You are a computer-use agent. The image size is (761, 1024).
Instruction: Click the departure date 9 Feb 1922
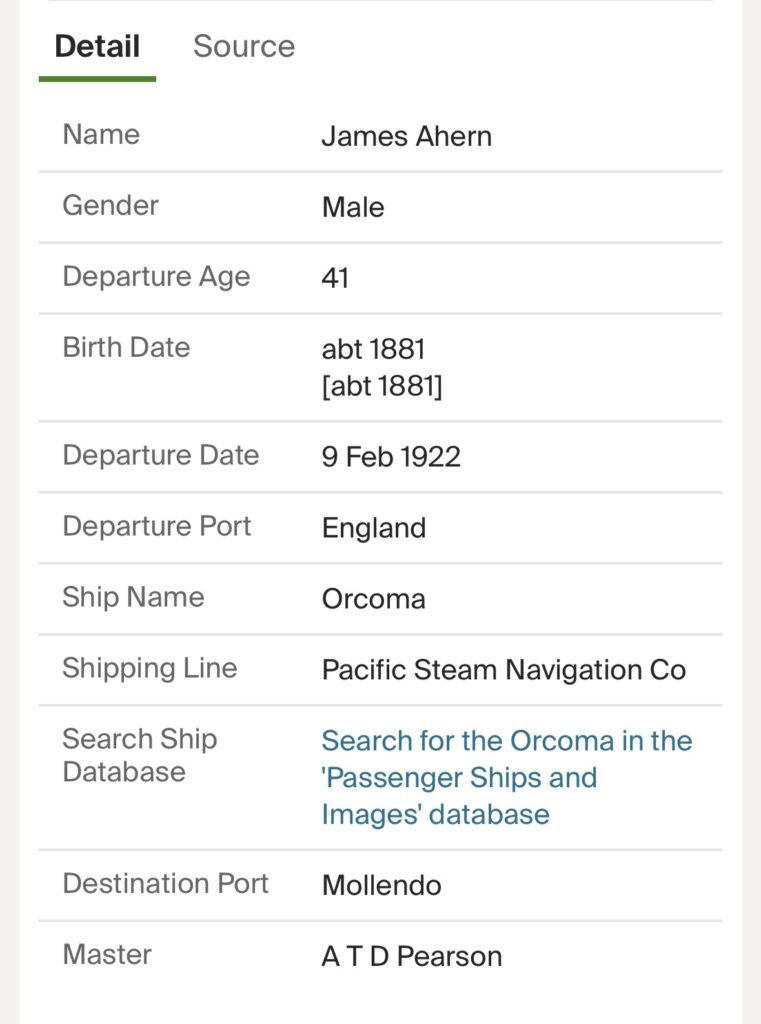coord(391,457)
